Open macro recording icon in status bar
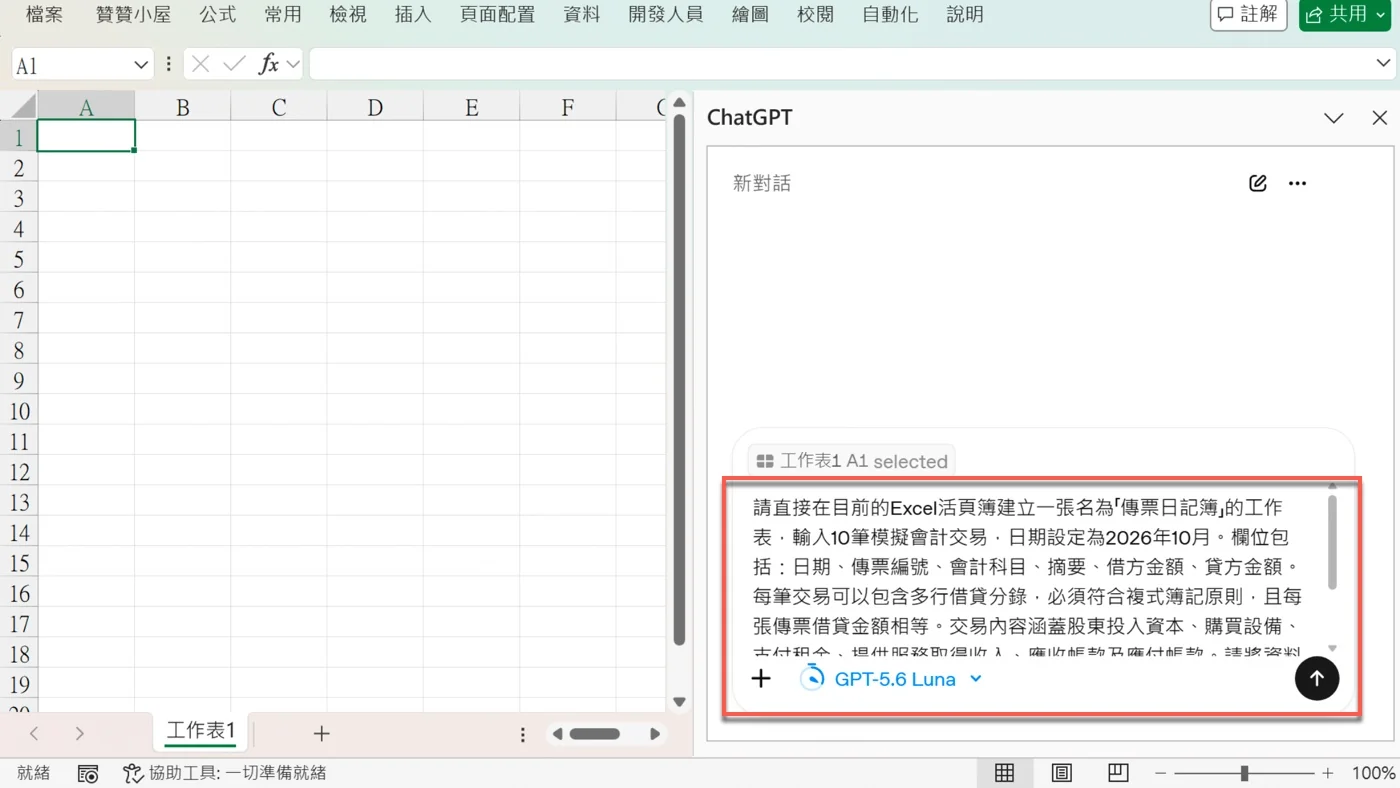This screenshot has height=788, width=1400. [88, 773]
